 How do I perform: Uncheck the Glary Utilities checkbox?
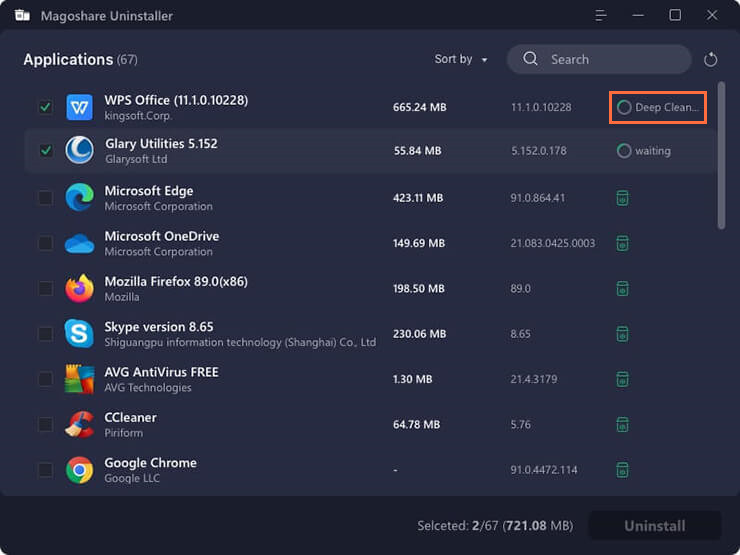click(46, 151)
